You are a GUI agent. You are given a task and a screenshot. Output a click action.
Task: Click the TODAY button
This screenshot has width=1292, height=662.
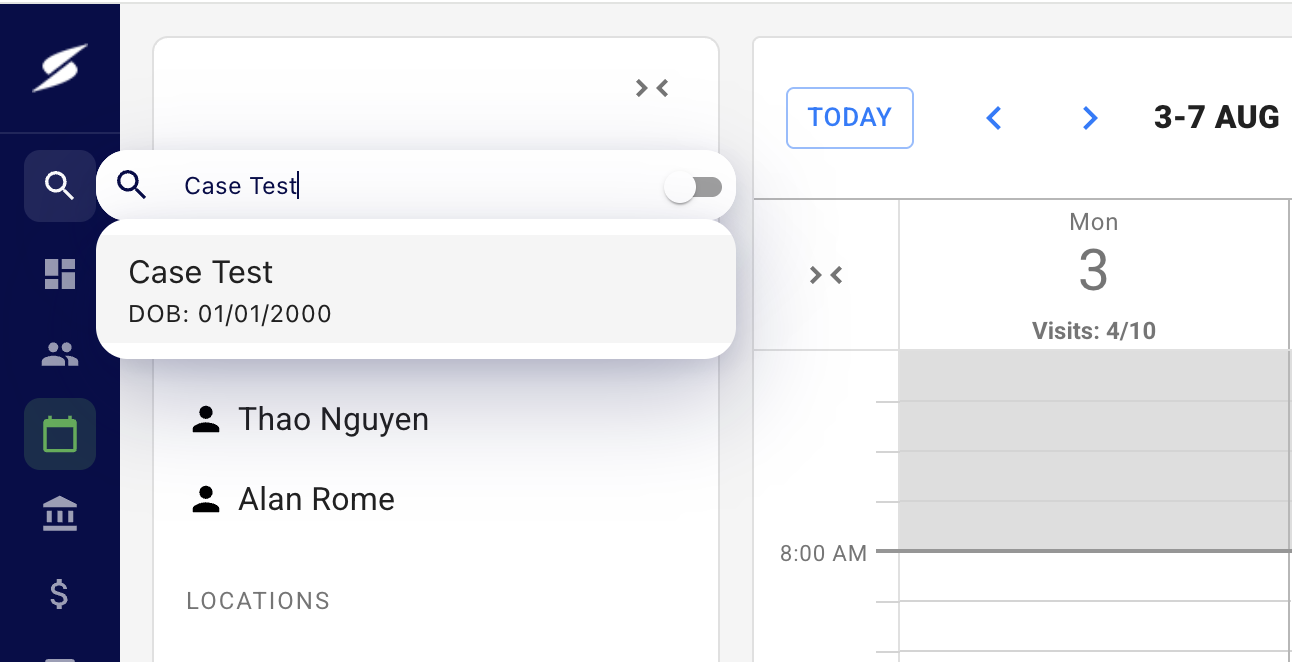[850, 118]
